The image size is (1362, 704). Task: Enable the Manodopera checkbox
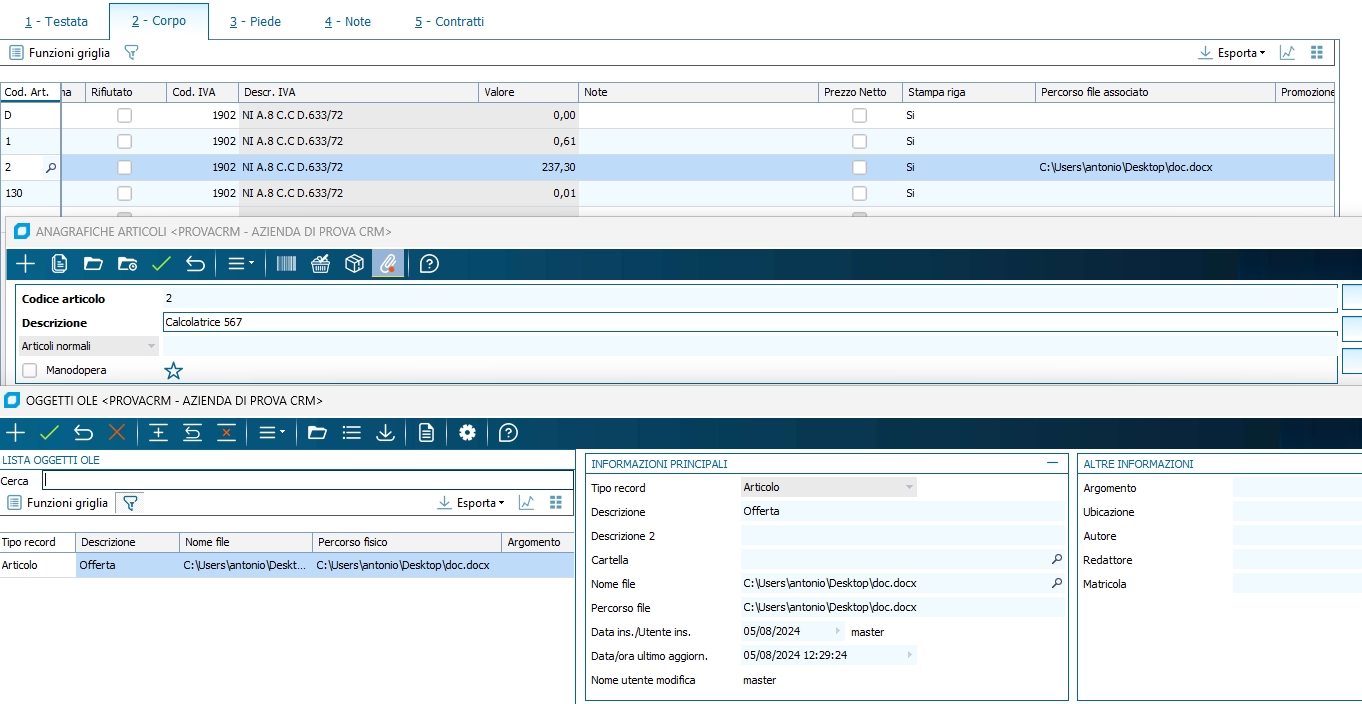[x=30, y=371]
